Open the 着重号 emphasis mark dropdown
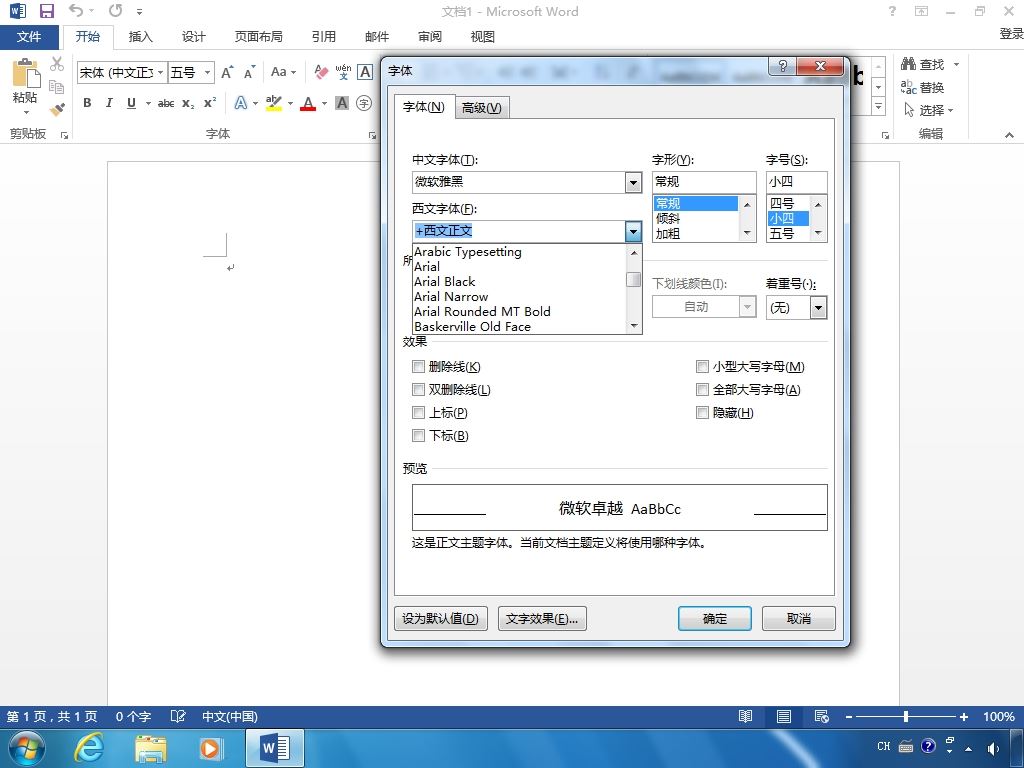This screenshot has width=1024, height=768. (818, 307)
